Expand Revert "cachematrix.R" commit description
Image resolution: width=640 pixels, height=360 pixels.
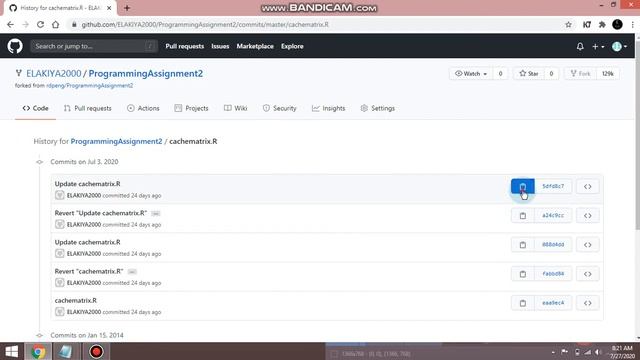pyautogui.click(x=132, y=272)
